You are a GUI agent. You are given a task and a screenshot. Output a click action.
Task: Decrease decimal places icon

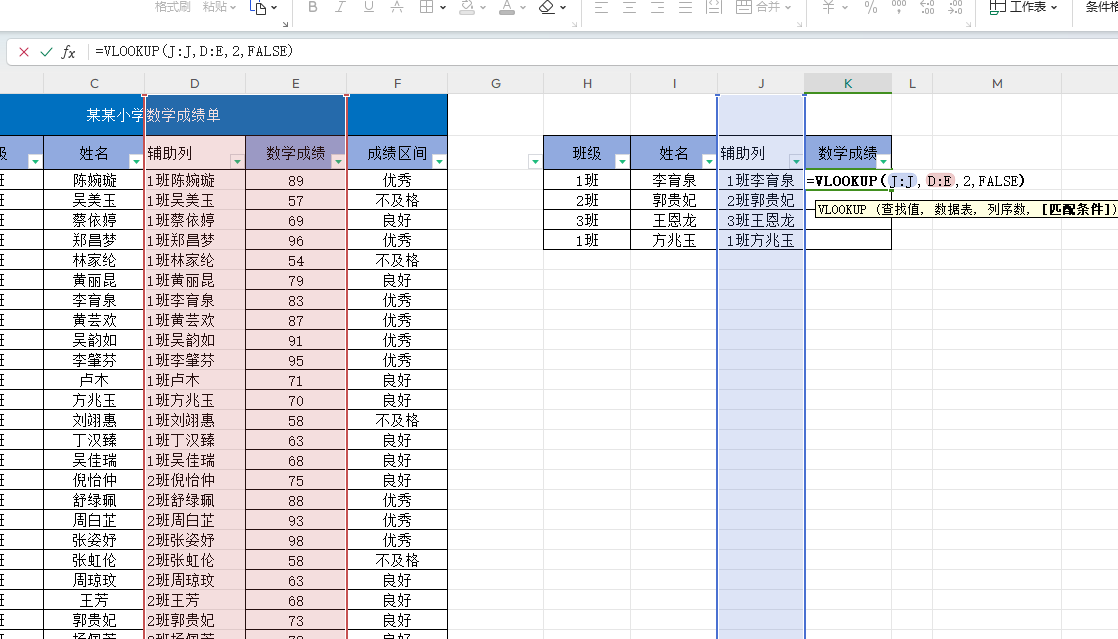click(x=955, y=7)
